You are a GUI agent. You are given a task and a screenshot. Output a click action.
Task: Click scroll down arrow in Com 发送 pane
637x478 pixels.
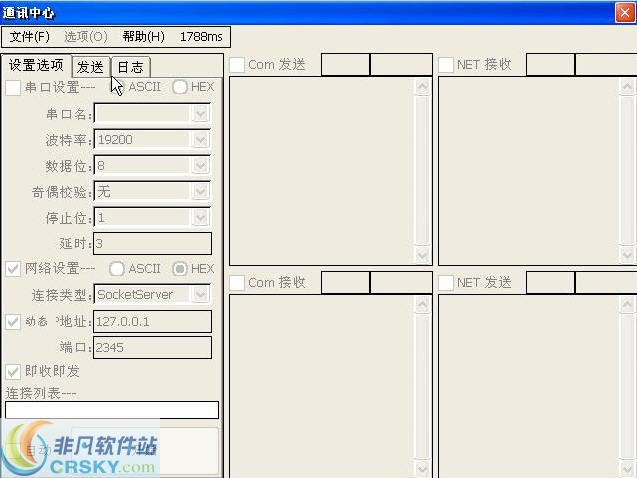tap(422, 255)
